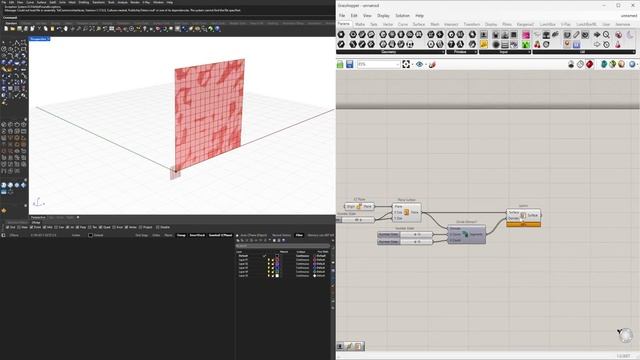This screenshot has width=640, height=360.
Task: Click the blue sphere icon at canvas toolbar end
Action: tap(632, 64)
